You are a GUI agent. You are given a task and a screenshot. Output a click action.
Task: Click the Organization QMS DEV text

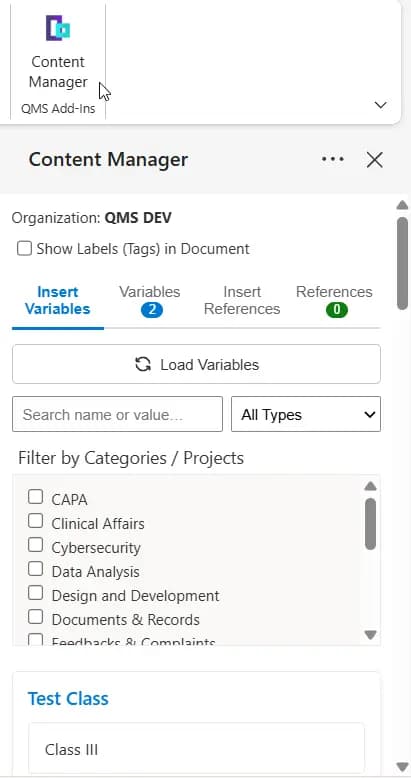91,218
